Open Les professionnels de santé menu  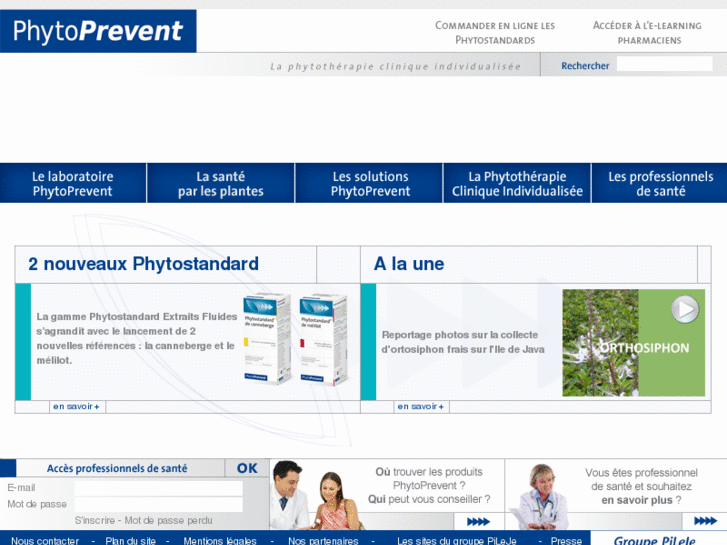660,183
